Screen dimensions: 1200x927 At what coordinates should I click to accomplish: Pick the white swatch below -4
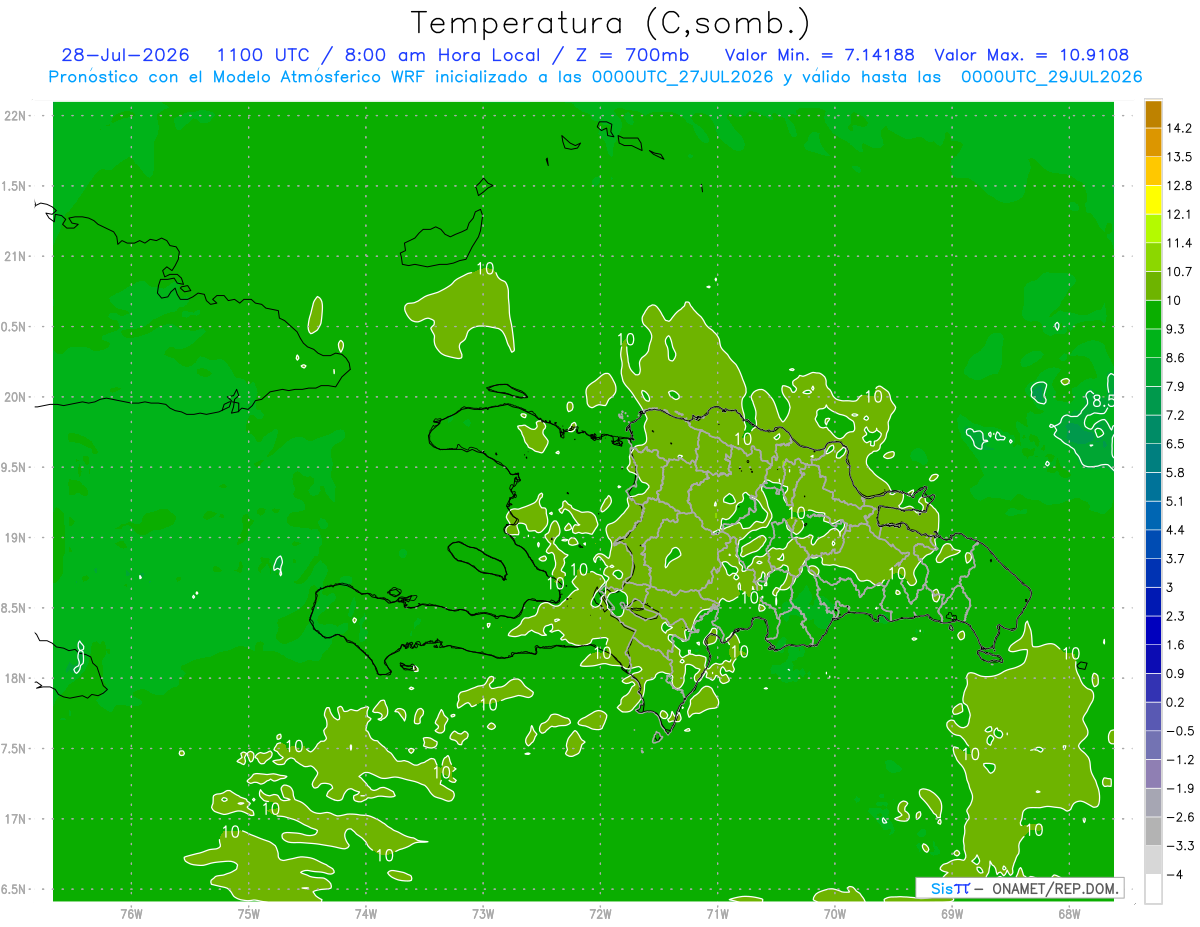point(1153,888)
